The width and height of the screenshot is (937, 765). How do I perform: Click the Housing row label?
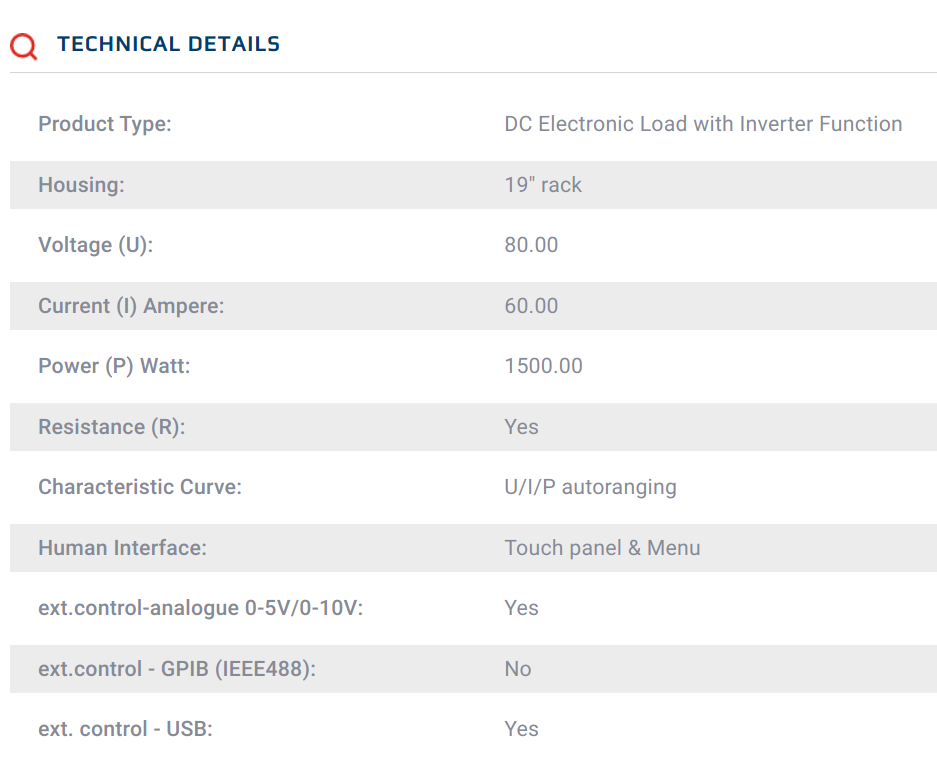point(81,185)
